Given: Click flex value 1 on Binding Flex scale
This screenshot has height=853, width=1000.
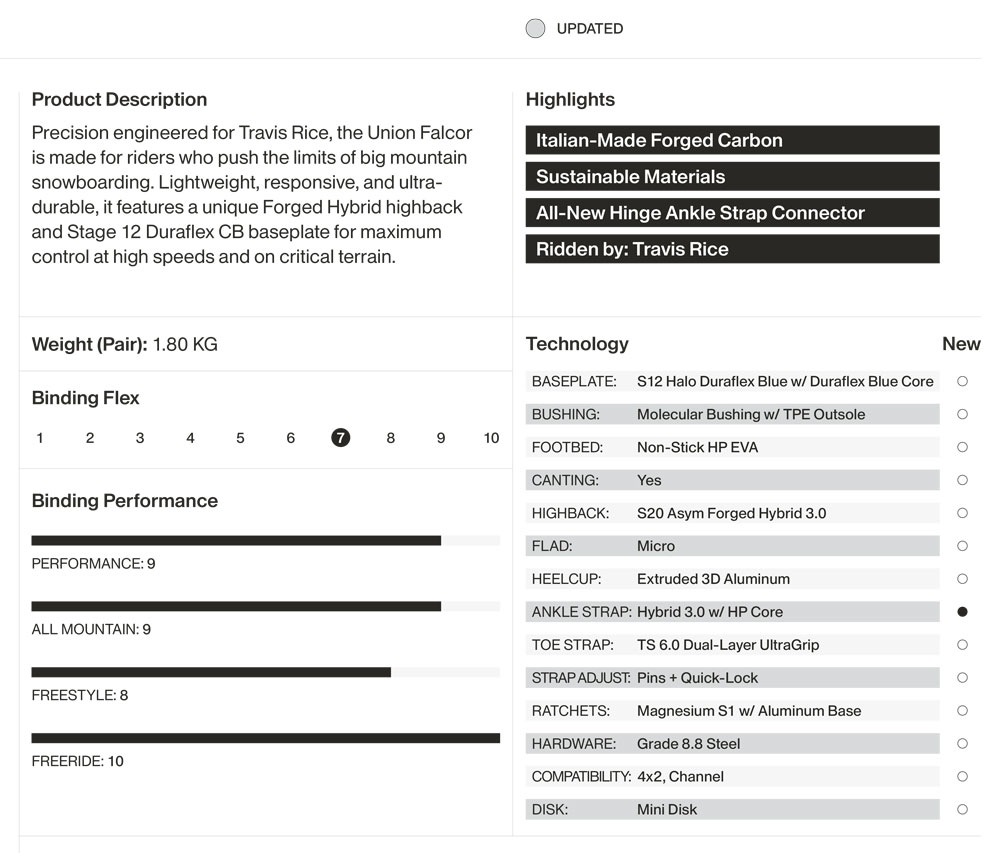Looking at the screenshot, I should click(x=40, y=438).
